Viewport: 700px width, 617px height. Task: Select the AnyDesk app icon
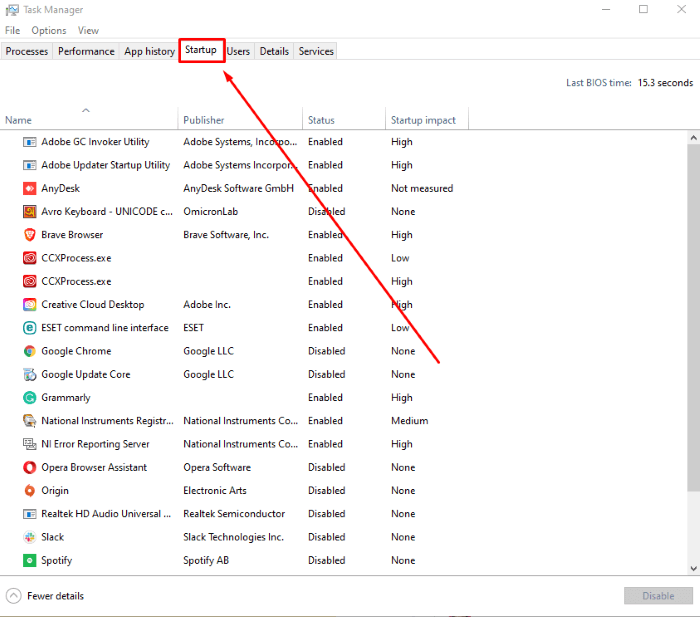29,188
